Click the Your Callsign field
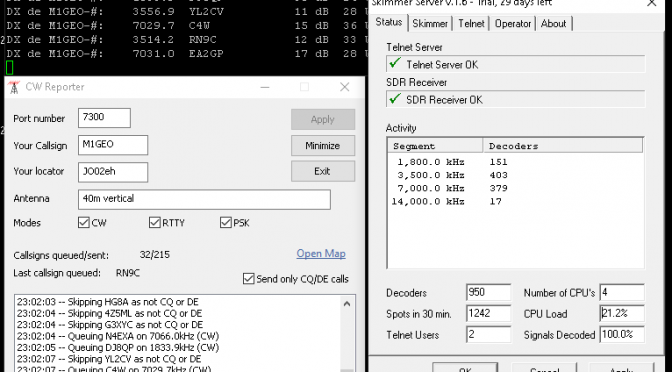The height and width of the screenshot is (372, 672). (113, 145)
